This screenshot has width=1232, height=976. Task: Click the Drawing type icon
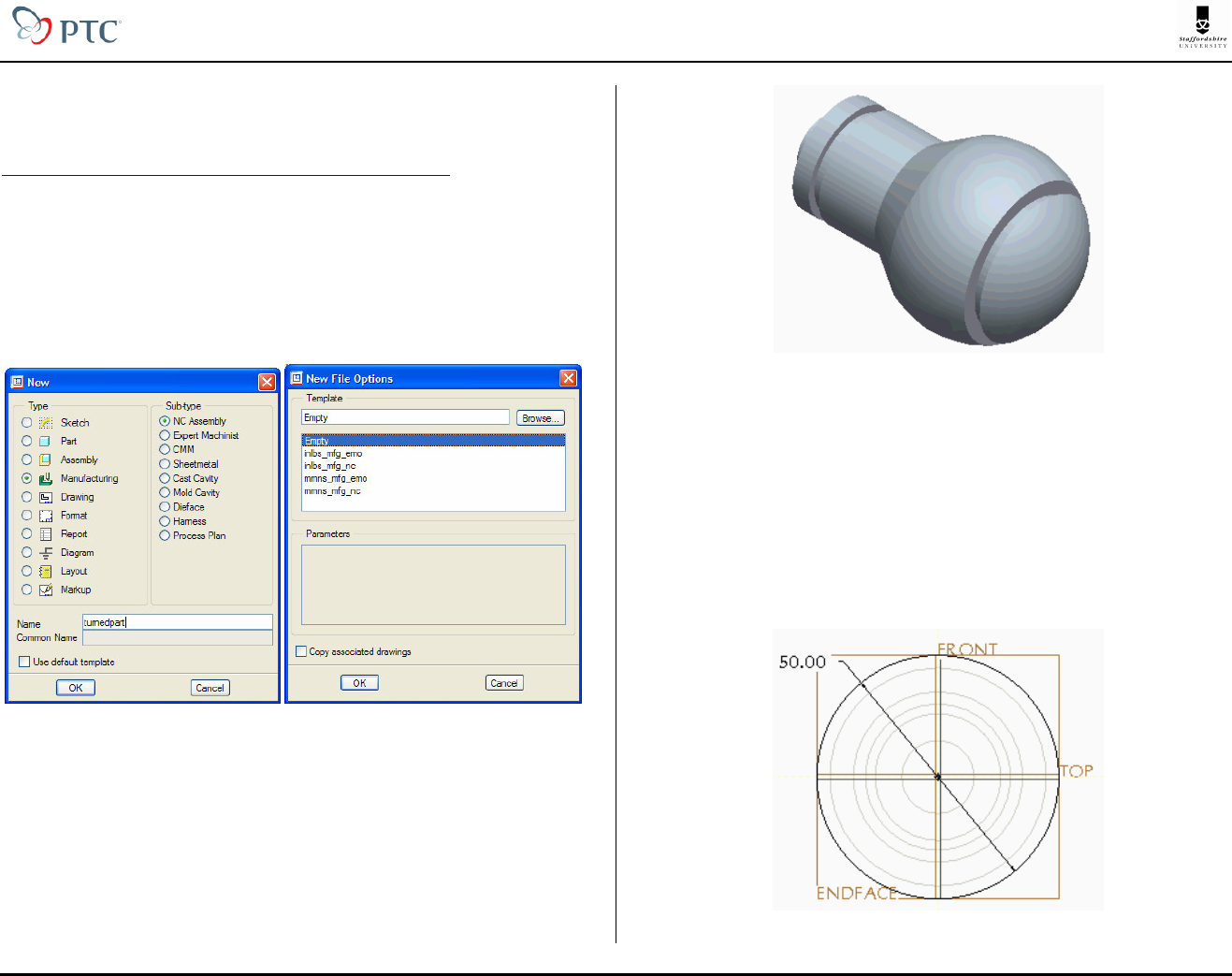tap(45, 497)
